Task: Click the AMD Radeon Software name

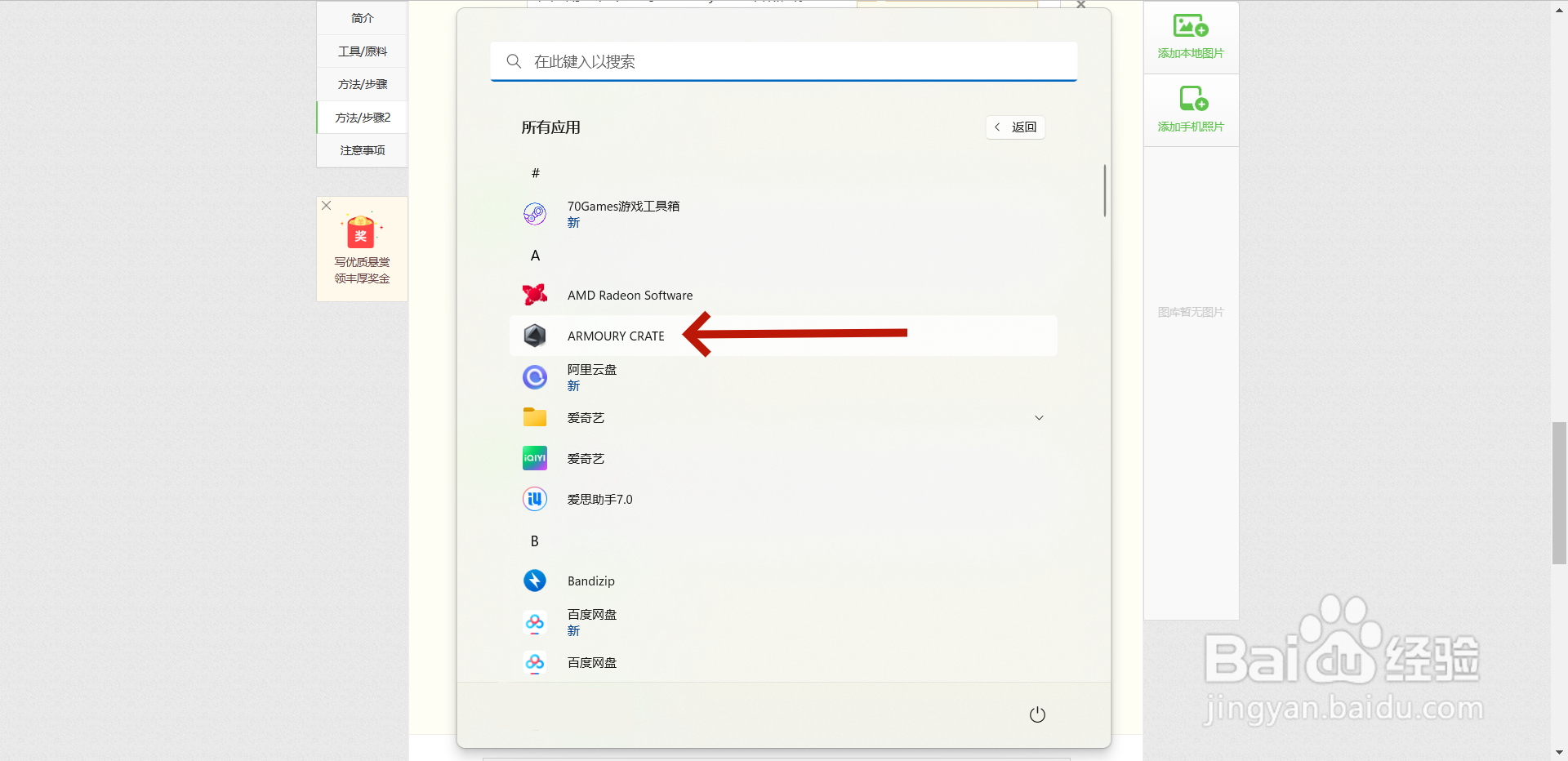Action: pos(630,296)
